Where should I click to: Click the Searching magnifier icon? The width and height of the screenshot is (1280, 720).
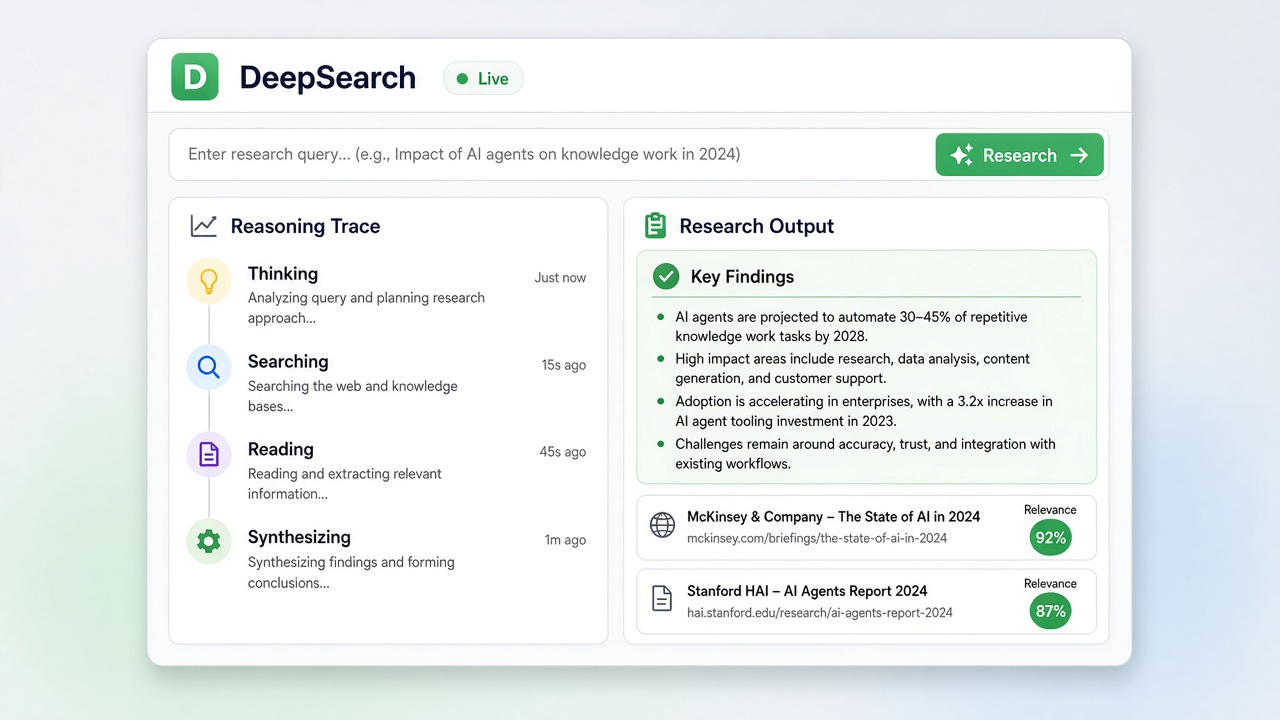tap(209, 367)
